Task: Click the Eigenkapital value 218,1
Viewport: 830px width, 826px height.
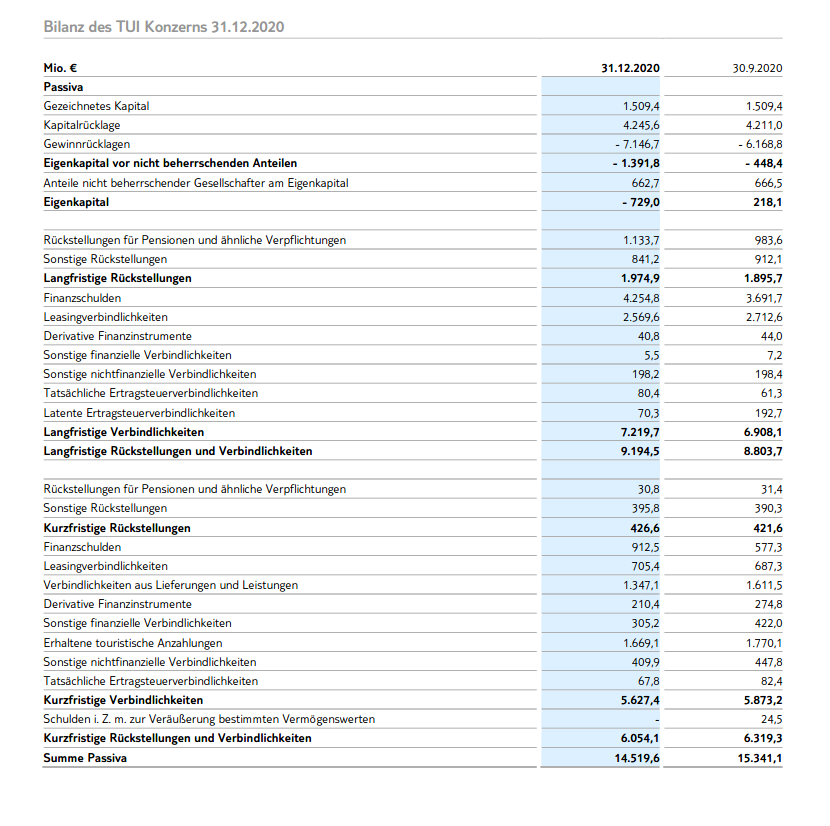Action: coord(768,202)
